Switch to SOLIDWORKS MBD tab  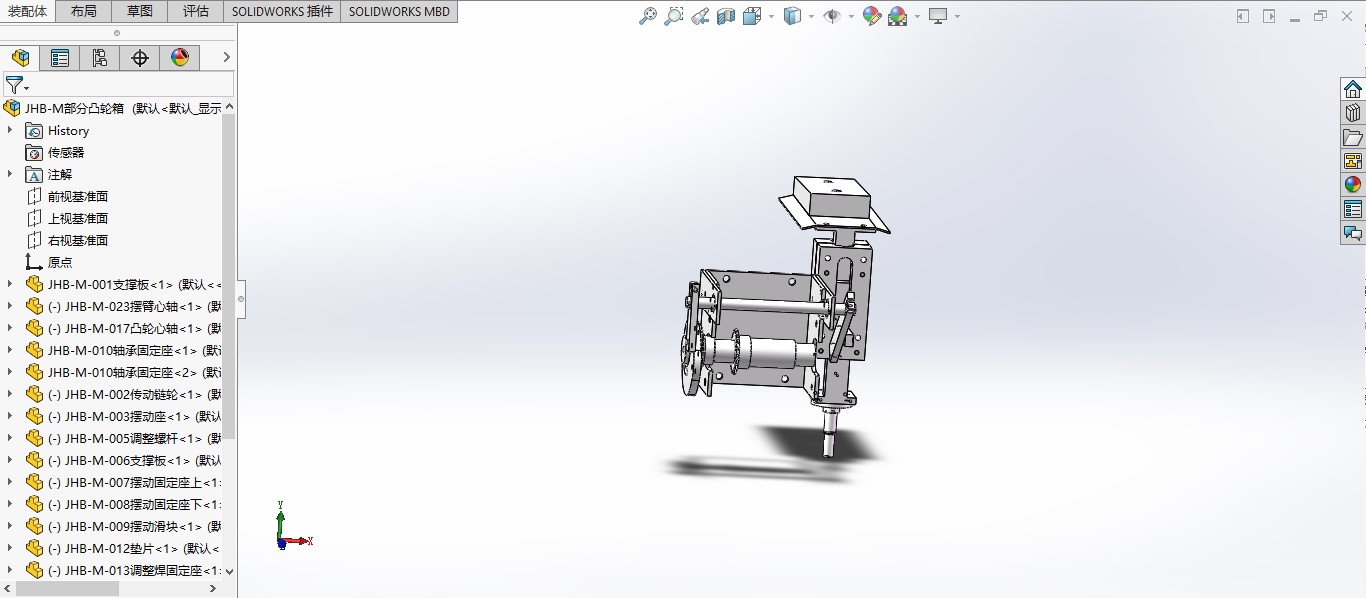[399, 11]
